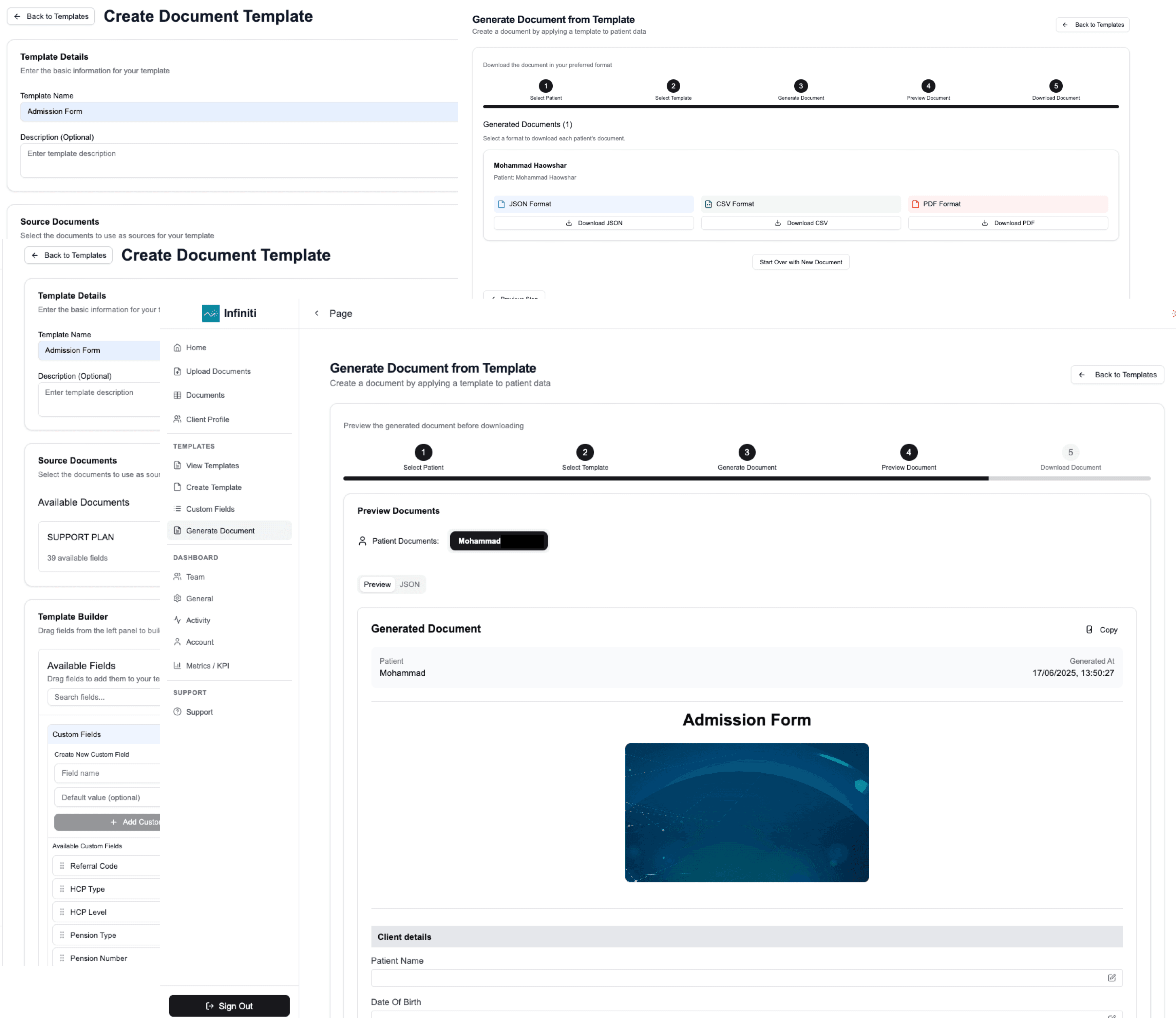The image size is (1176, 1018).
Task: Click Back to Templates in lower-left template window
Action: (69, 255)
